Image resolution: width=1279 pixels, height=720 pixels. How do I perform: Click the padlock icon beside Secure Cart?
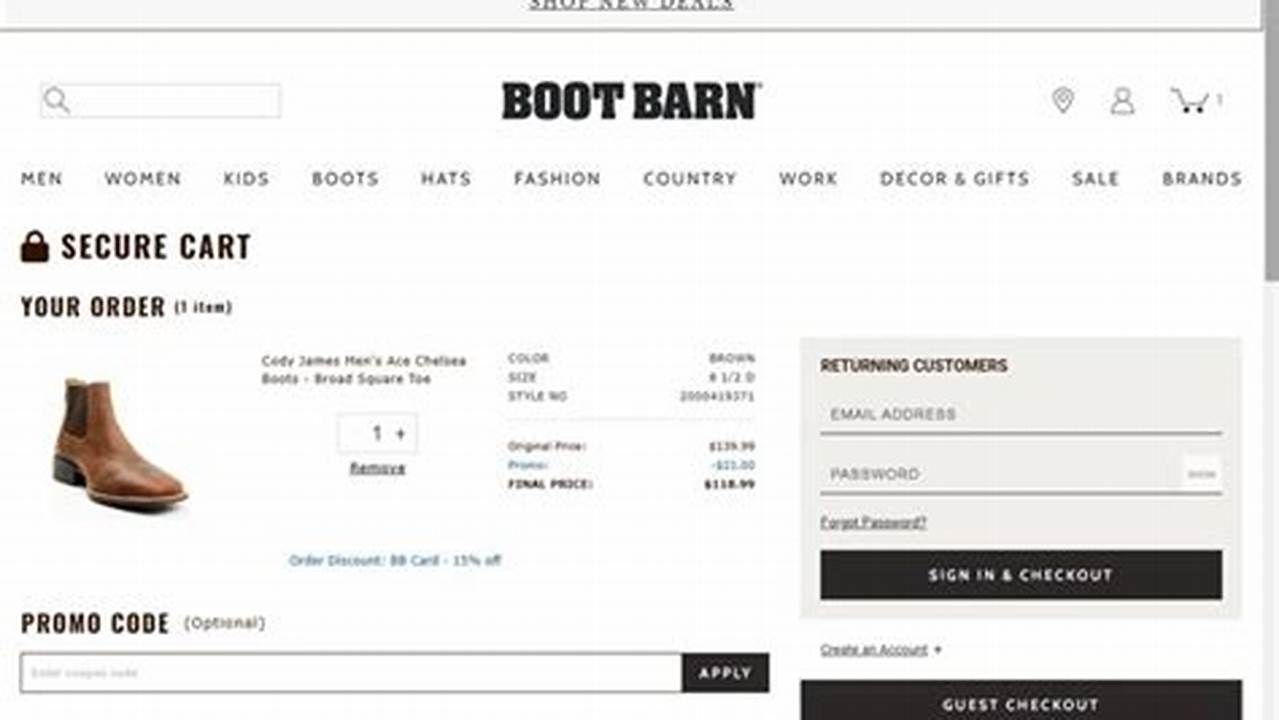35,246
